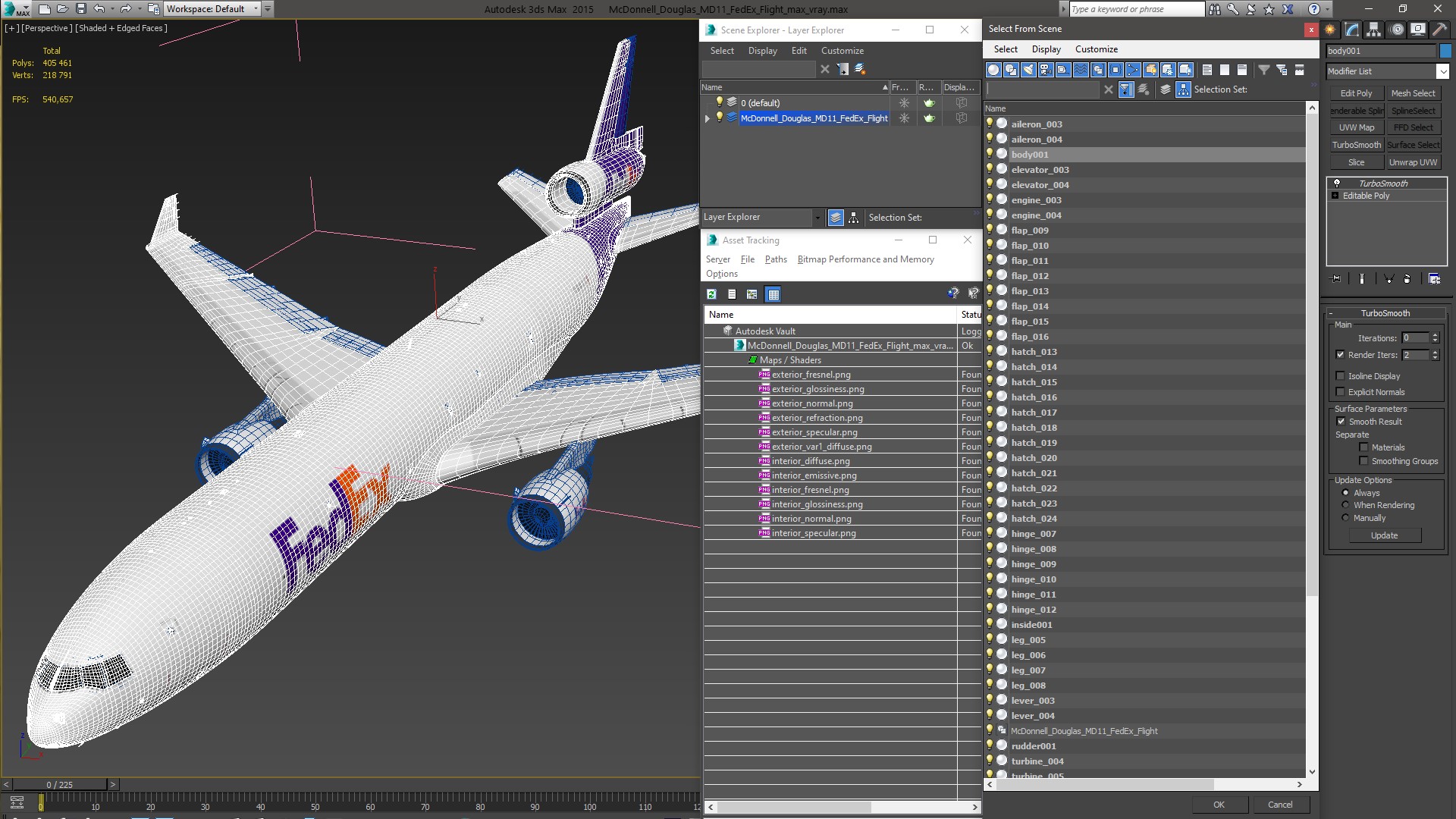Click the FFD Select modifier button
The image size is (1456, 819).
(1413, 127)
